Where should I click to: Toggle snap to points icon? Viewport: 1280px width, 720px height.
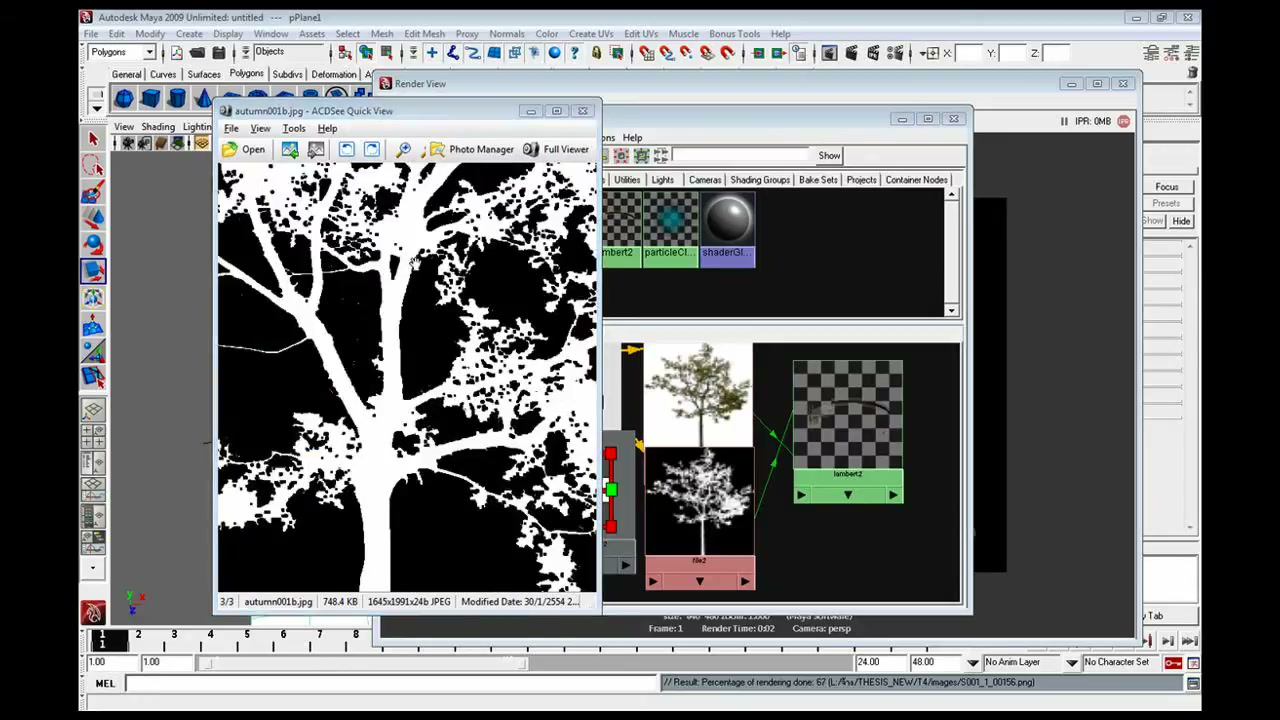coord(686,53)
